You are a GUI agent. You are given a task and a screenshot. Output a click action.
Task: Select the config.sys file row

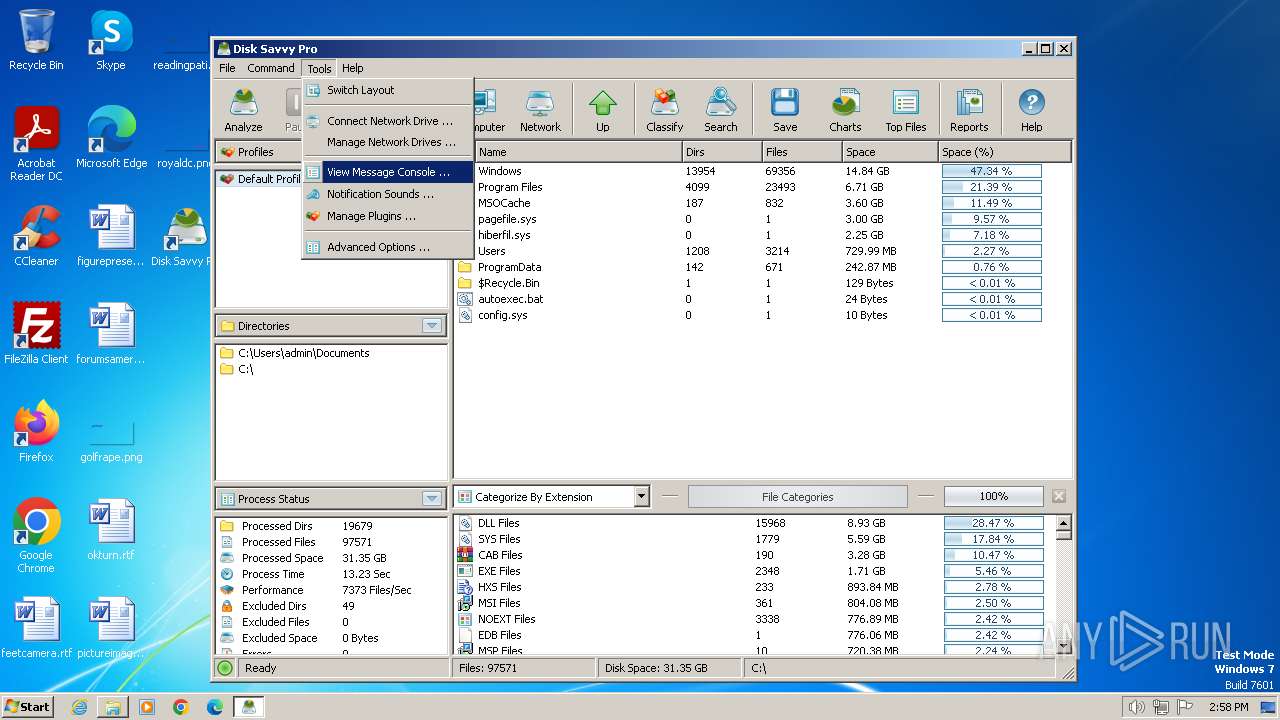pyautogui.click(x=762, y=315)
